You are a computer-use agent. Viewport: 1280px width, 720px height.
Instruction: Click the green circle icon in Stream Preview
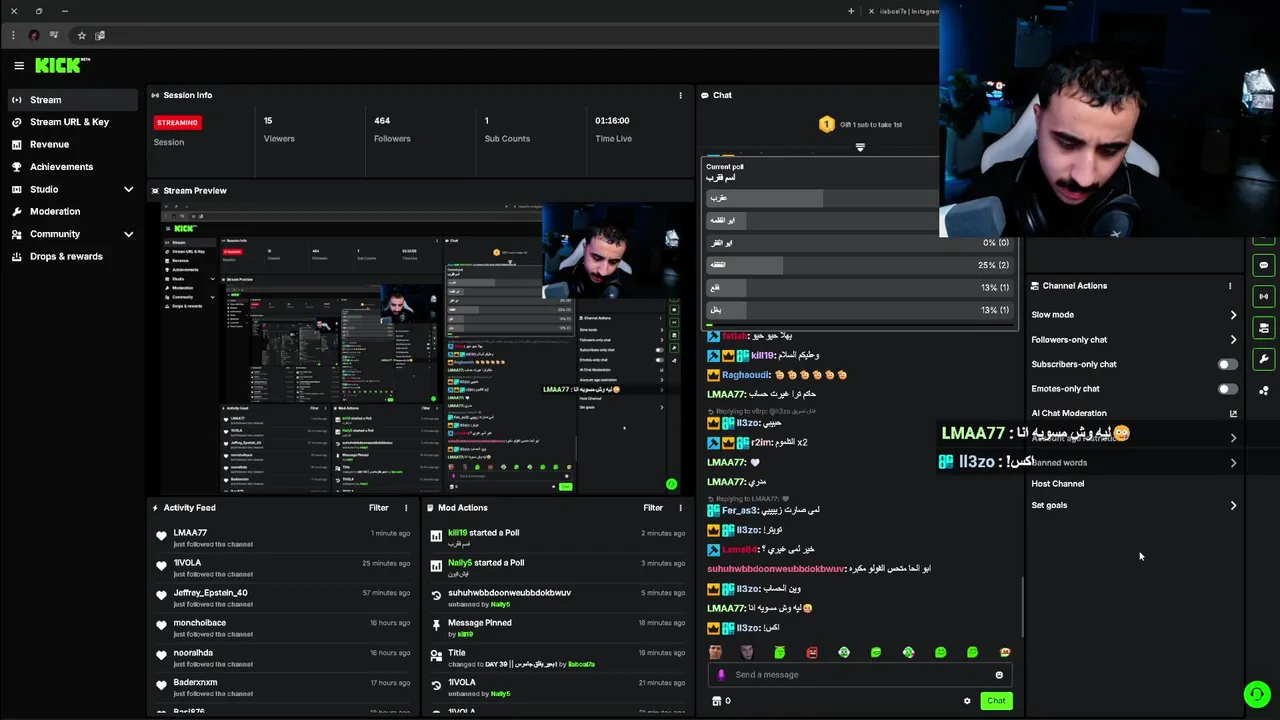pos(671,484)
